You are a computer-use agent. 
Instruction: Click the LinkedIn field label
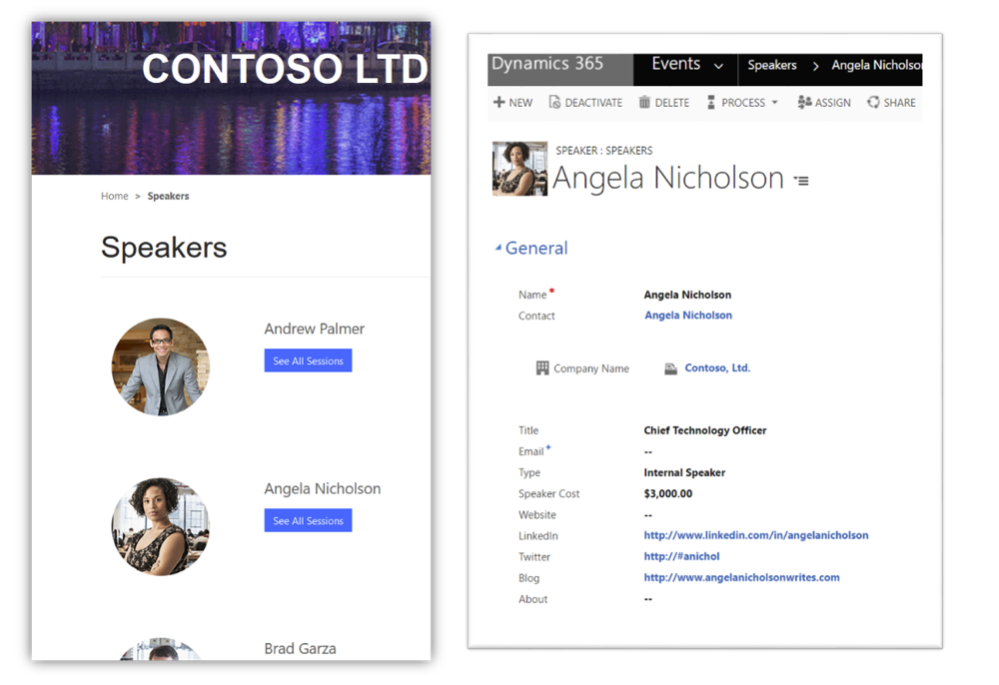(538, 536)
